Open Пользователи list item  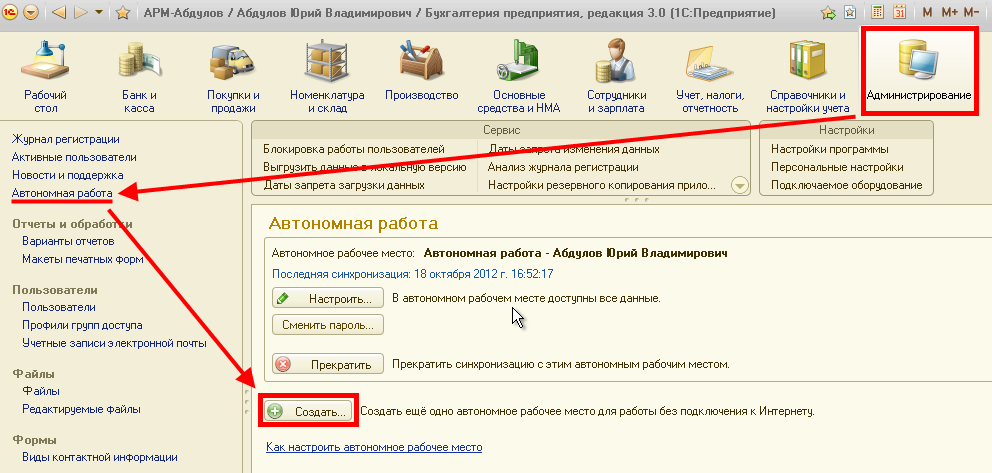point(59,307)
